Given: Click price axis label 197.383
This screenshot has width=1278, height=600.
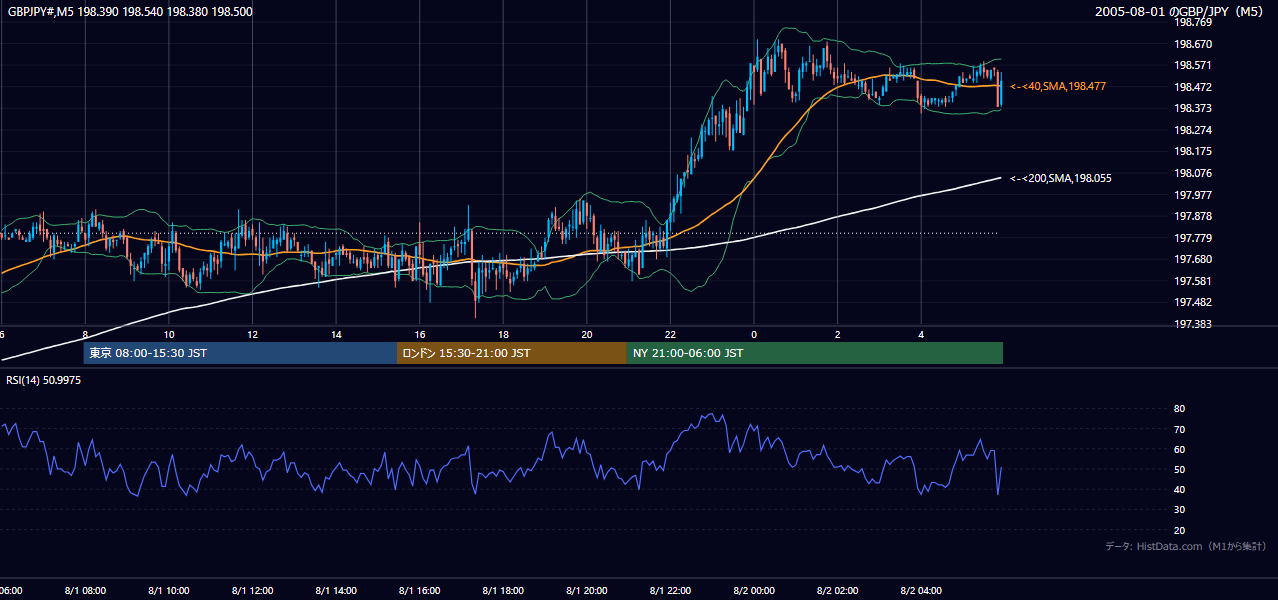Looking at the screenshot, I should [1192, 324].
